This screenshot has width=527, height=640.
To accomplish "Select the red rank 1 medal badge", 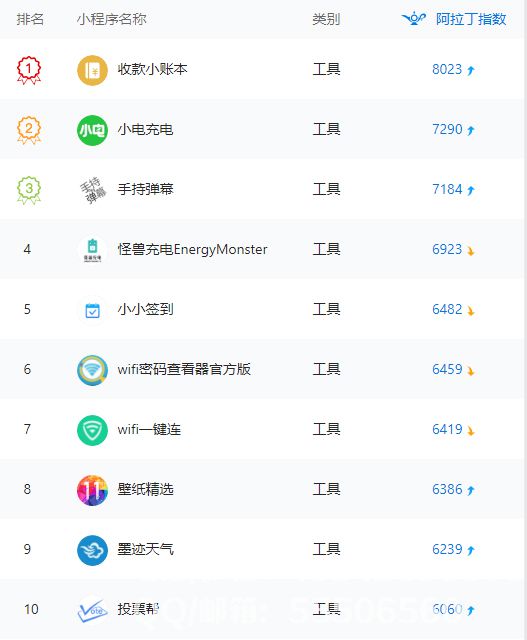I will [x=29, y=71].
